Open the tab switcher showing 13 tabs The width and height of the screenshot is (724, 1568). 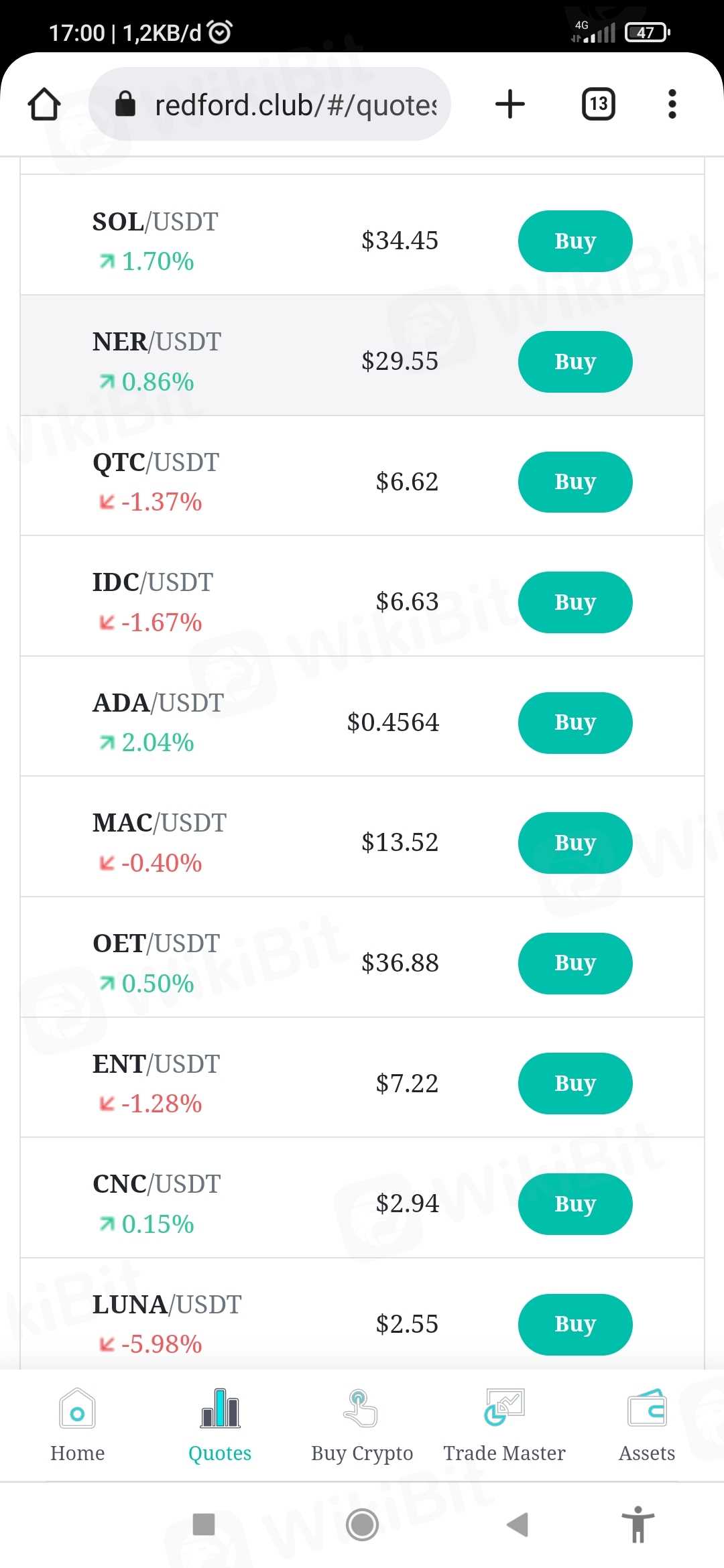pyautogui.click(x=598, y=104)
